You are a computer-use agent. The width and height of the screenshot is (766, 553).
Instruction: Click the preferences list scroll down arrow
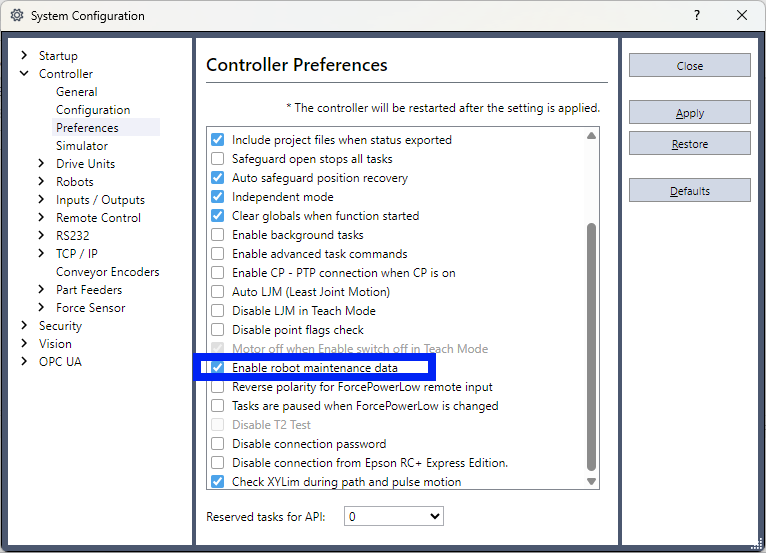[x=591, y=481]
